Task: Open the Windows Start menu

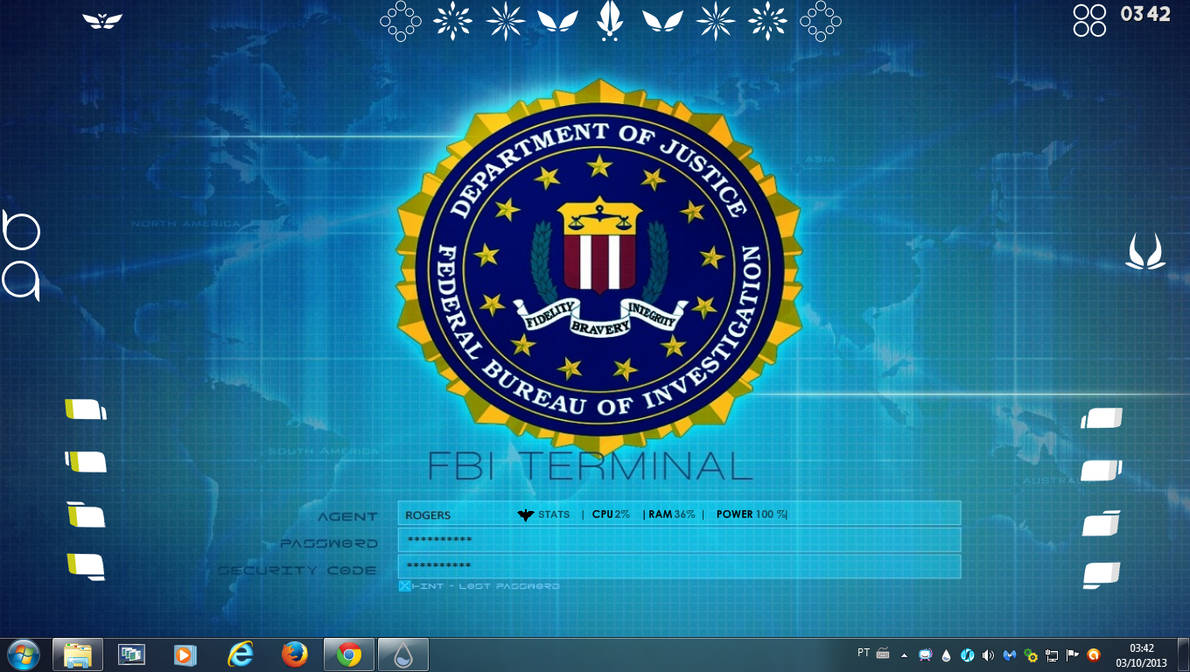Action: (22, 655)
